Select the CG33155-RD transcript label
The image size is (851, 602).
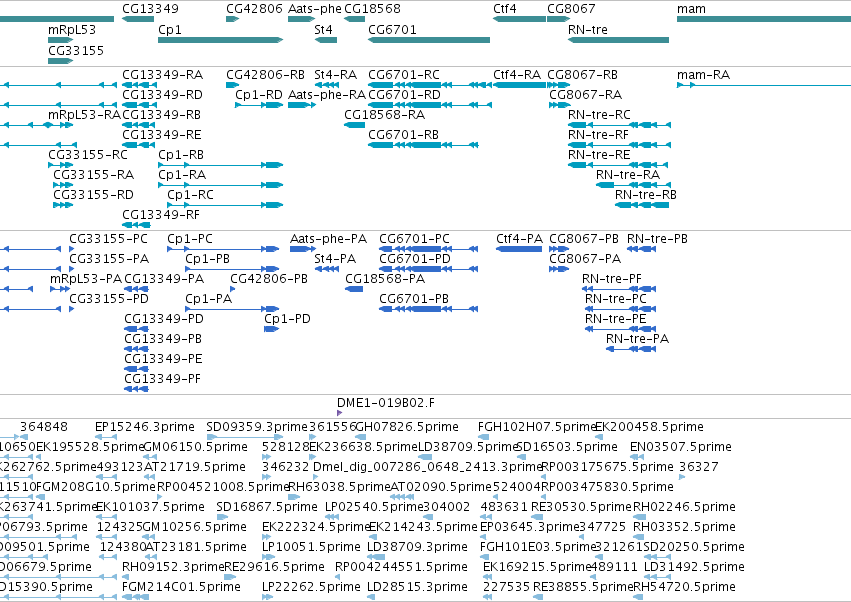pyautogui.click(x=93, y=194)
